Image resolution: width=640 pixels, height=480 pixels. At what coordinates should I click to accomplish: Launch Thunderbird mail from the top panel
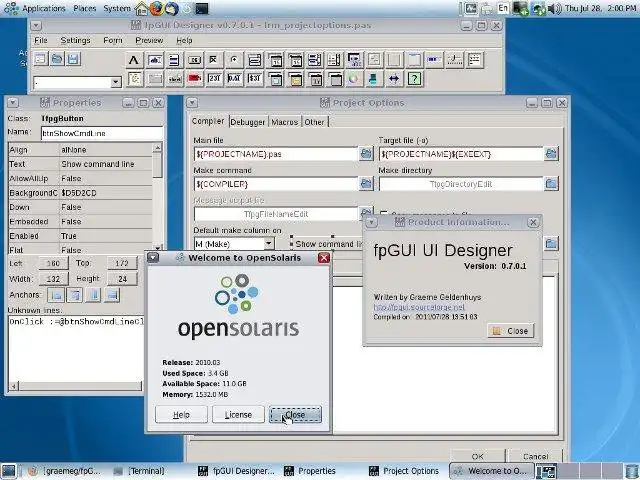pyautogui.click(x=172, y=8)
